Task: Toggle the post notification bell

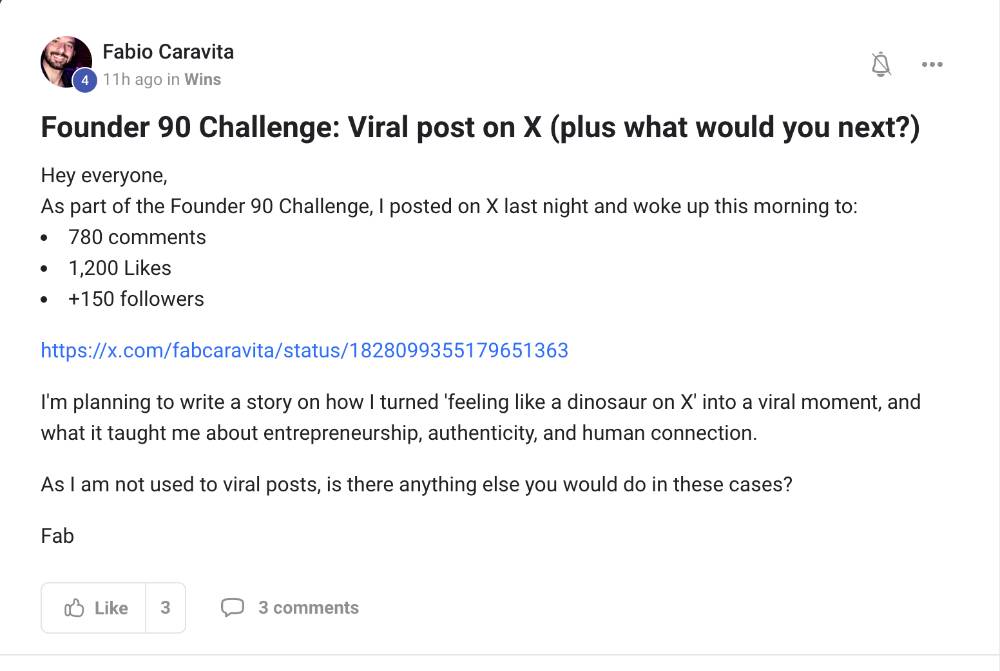Action: pos(881,65)
